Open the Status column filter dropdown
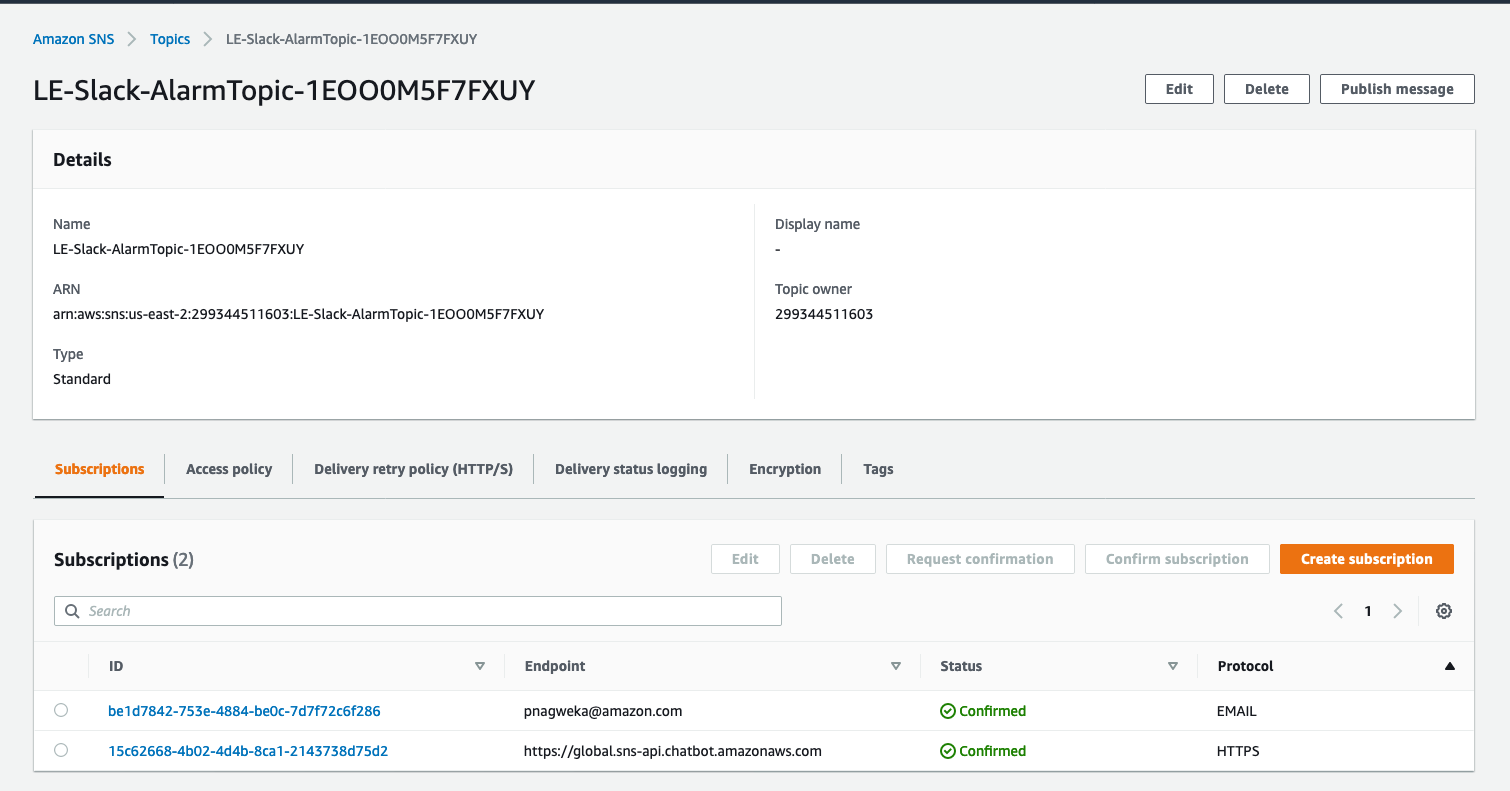The height and width of the screenshot is (791, 1510). pyautogui.click(x=1172, y=665)
